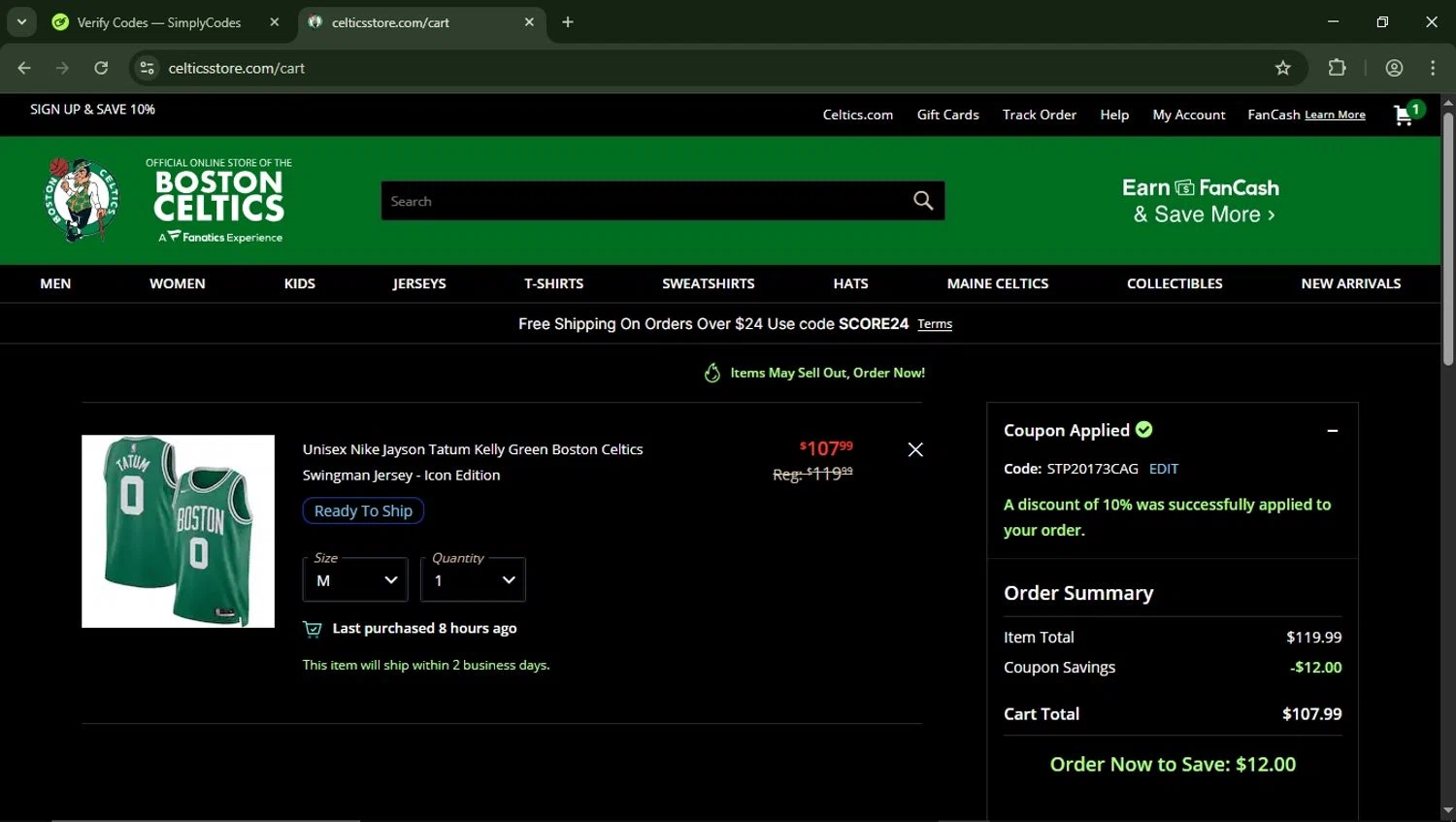Open the Size dropdown
The height and width of the screenshot is (822, 1456).
(x=355, y=579)
